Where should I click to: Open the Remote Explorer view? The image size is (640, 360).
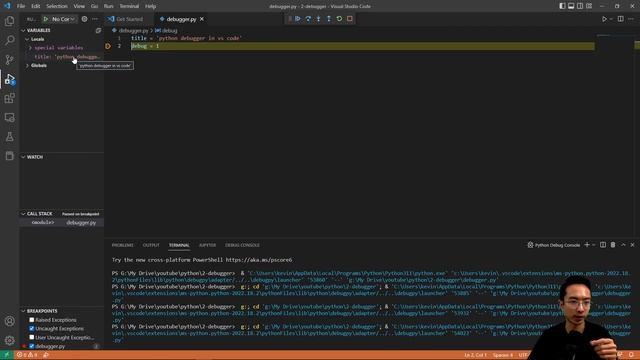point(9,118)
